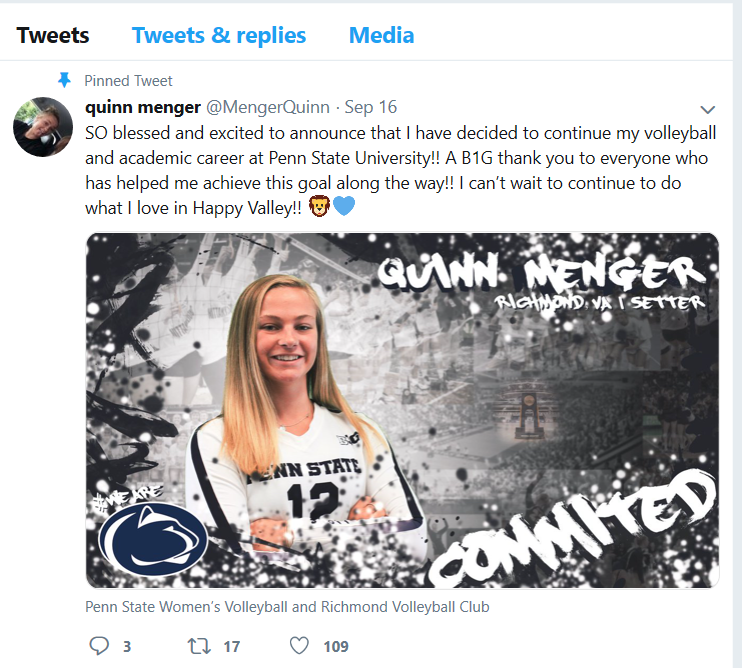The height and width of the screenshot is (668, 742).
Task: Open quinn menger's profile avatar
Action: coord(40,126)
